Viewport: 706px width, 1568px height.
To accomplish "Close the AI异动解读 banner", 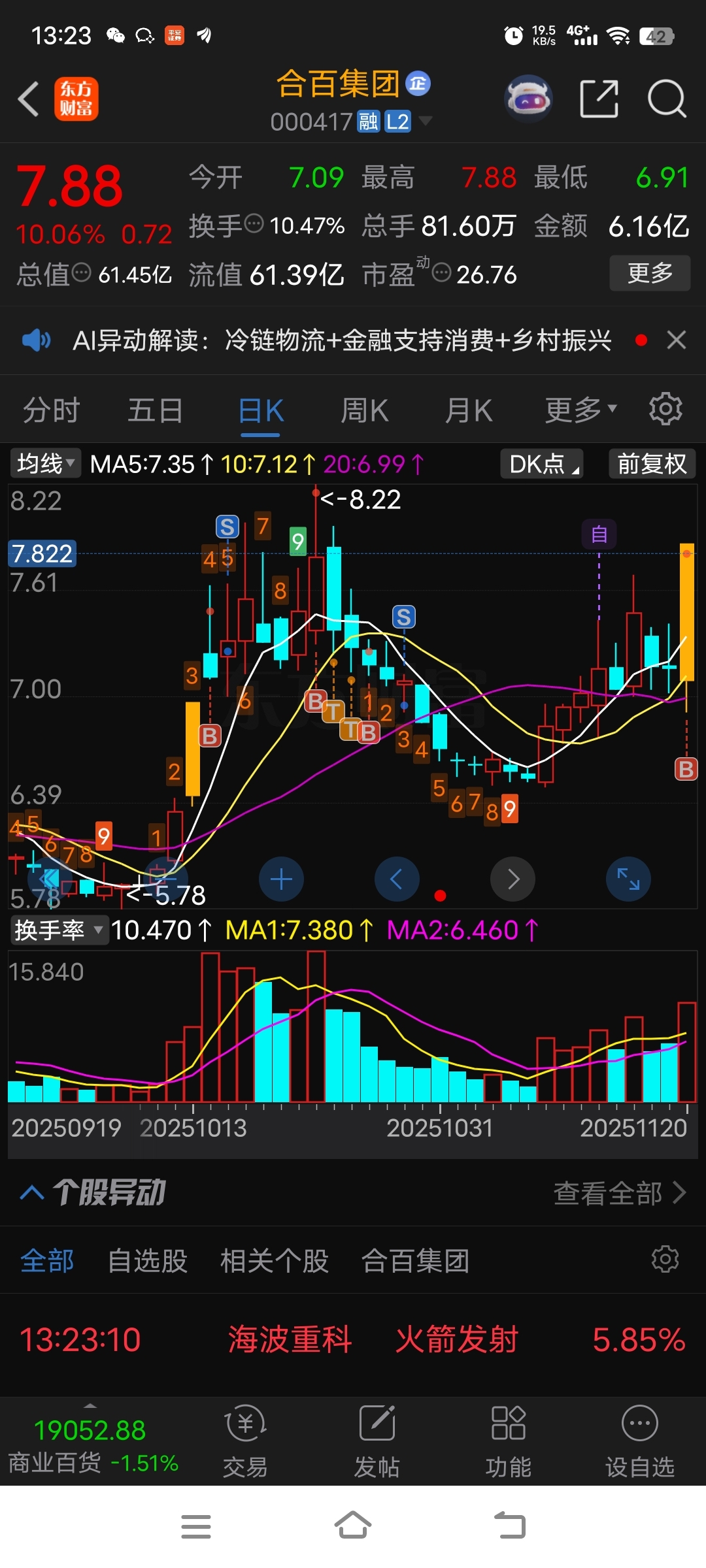I will pyautogui.click(x=677, y=340).
